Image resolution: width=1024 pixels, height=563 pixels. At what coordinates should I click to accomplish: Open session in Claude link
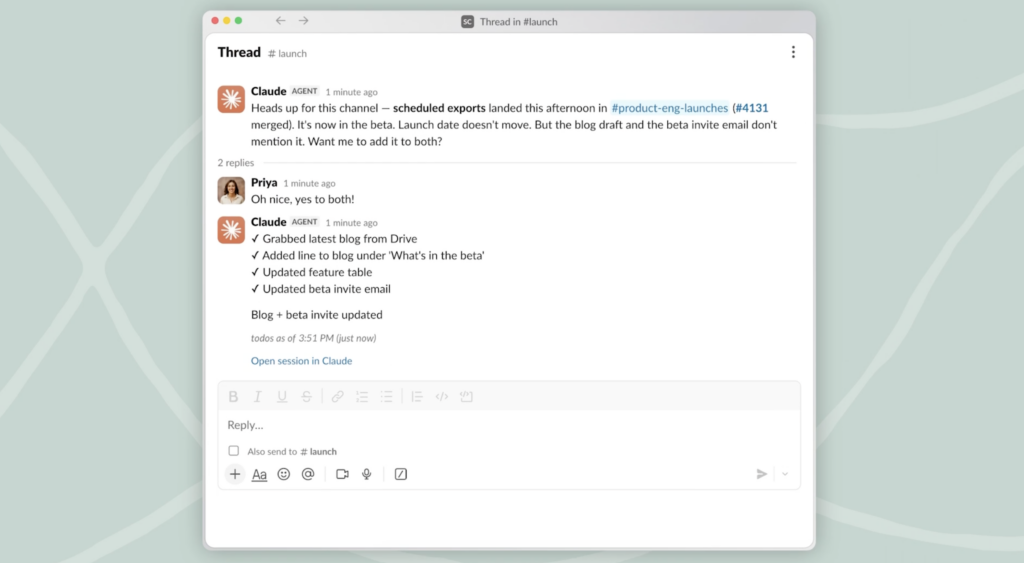pos(301,361)
